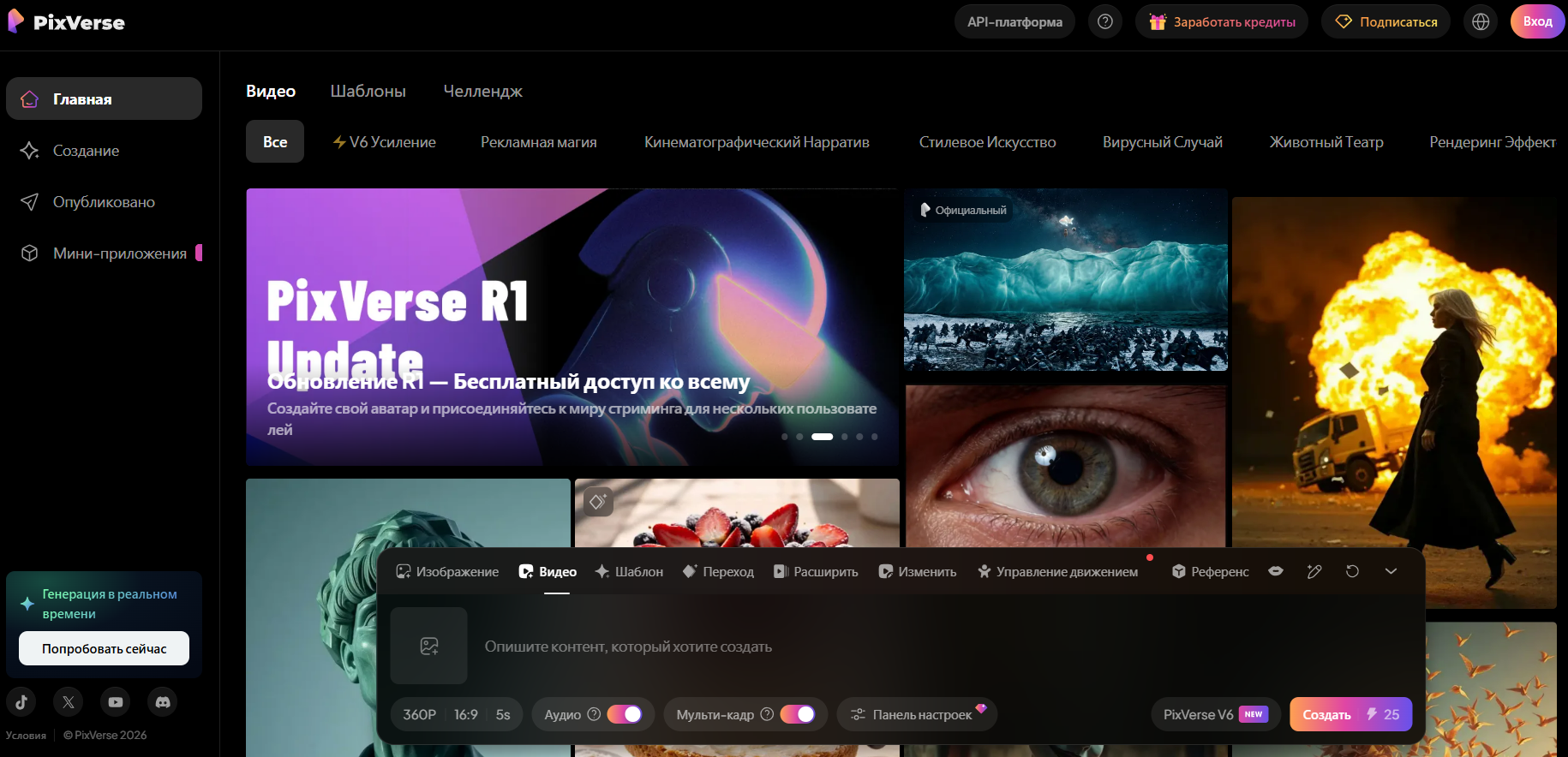Open the language globe icon
Screen dimensions: 1568x757
click(1481, 21)
